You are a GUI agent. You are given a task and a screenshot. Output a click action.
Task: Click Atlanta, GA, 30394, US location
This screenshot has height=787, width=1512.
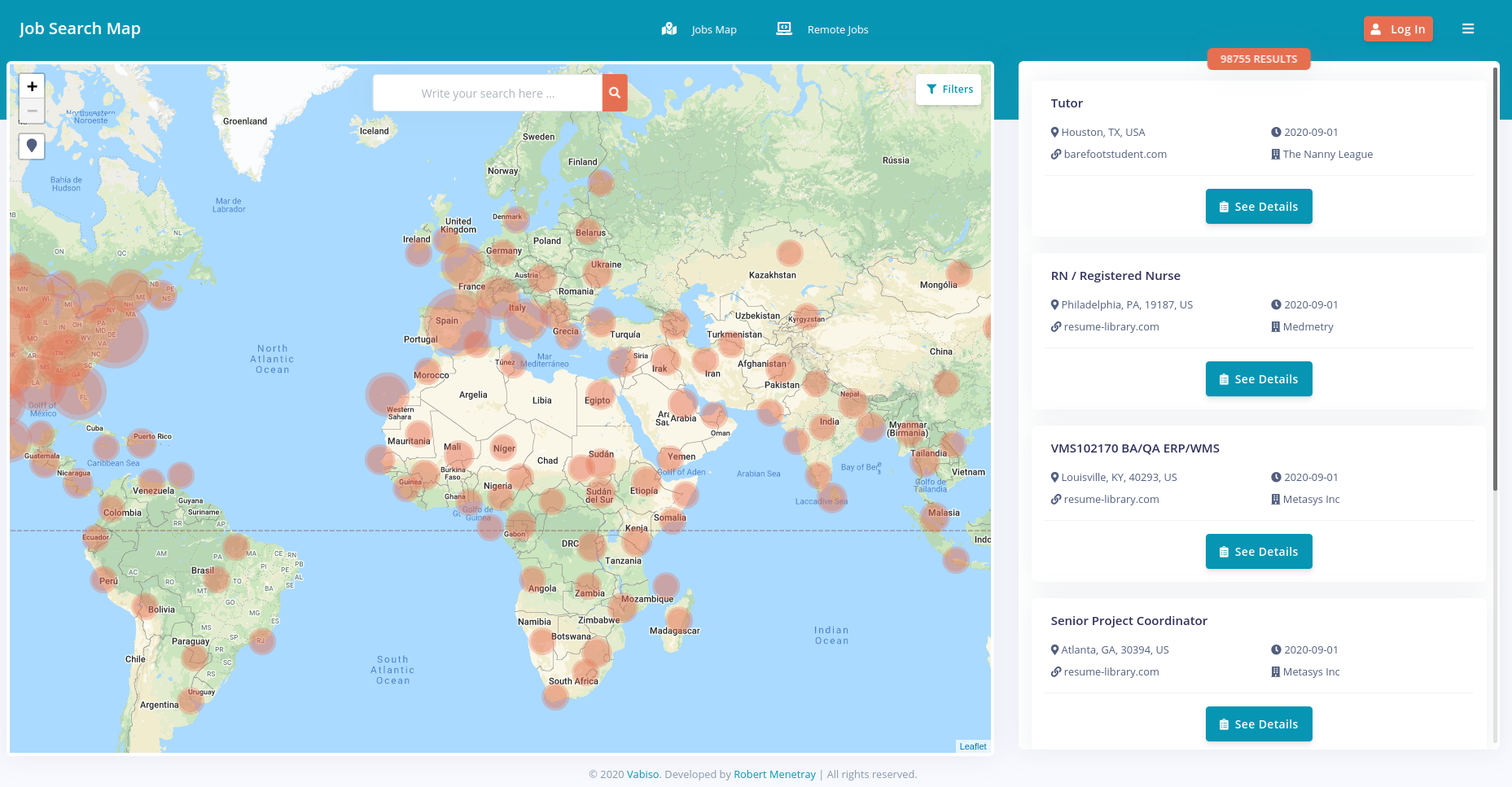pyautogui.click(x=1115, y=649)
